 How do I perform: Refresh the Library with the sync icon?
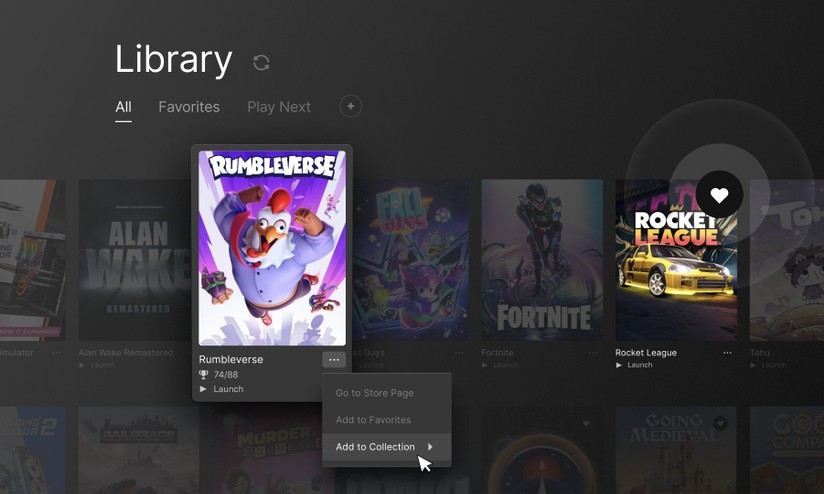pyautogui.click(x=261, y=62)
